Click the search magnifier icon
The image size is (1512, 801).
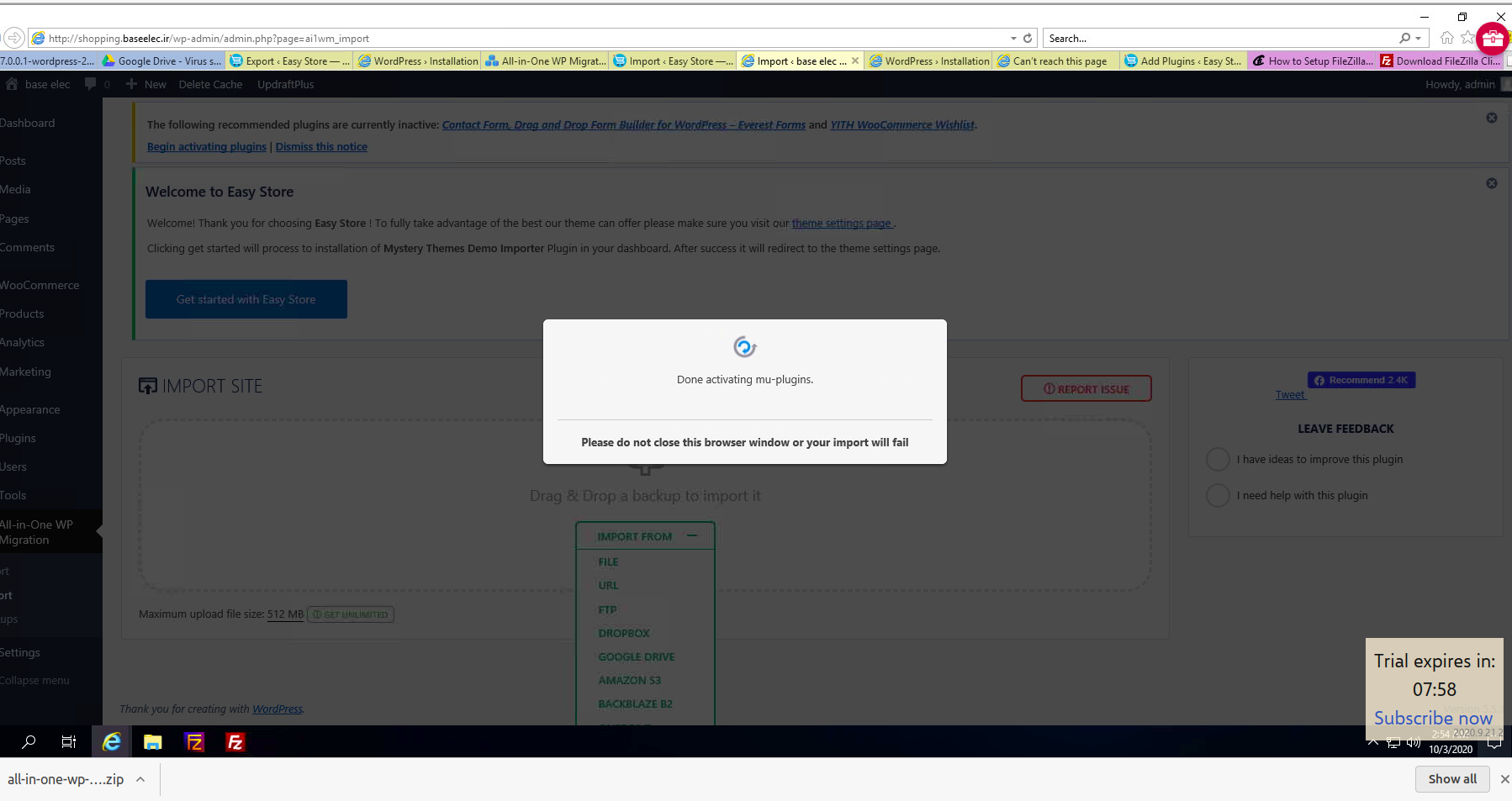coord(1404,38)
